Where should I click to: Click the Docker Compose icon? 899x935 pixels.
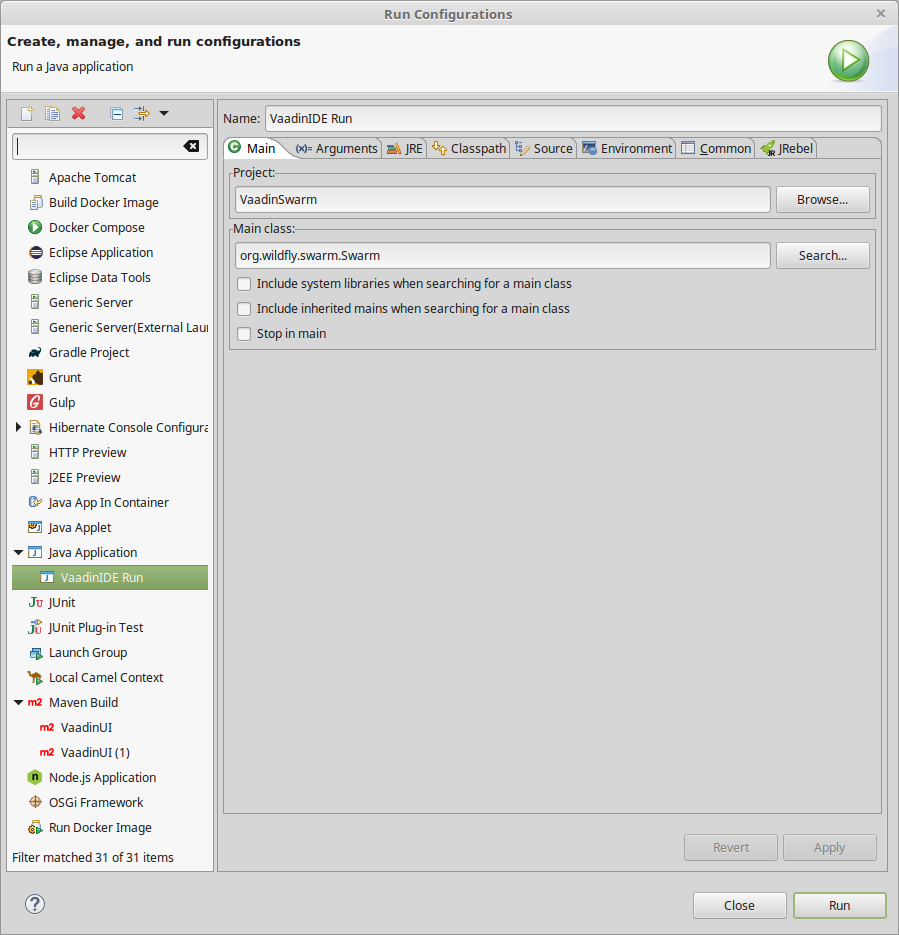[x=35, y=227]
